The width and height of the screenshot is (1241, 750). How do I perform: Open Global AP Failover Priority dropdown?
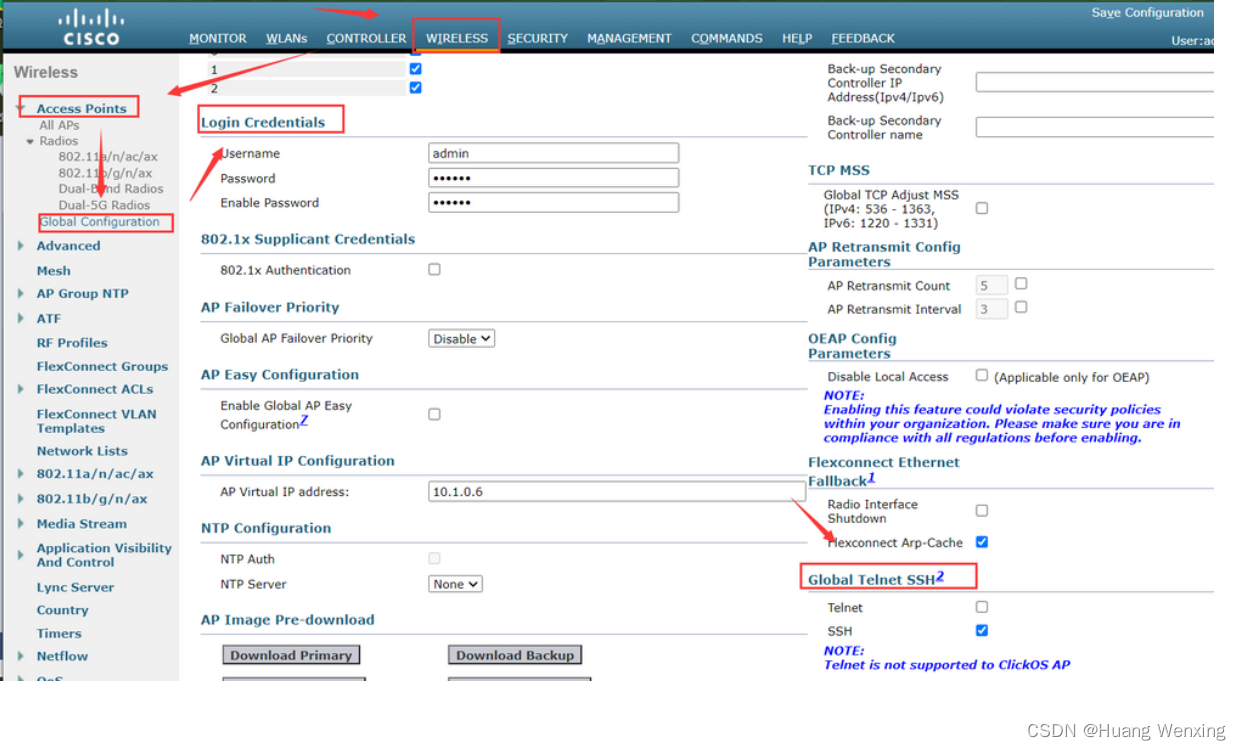click(461, 339)
